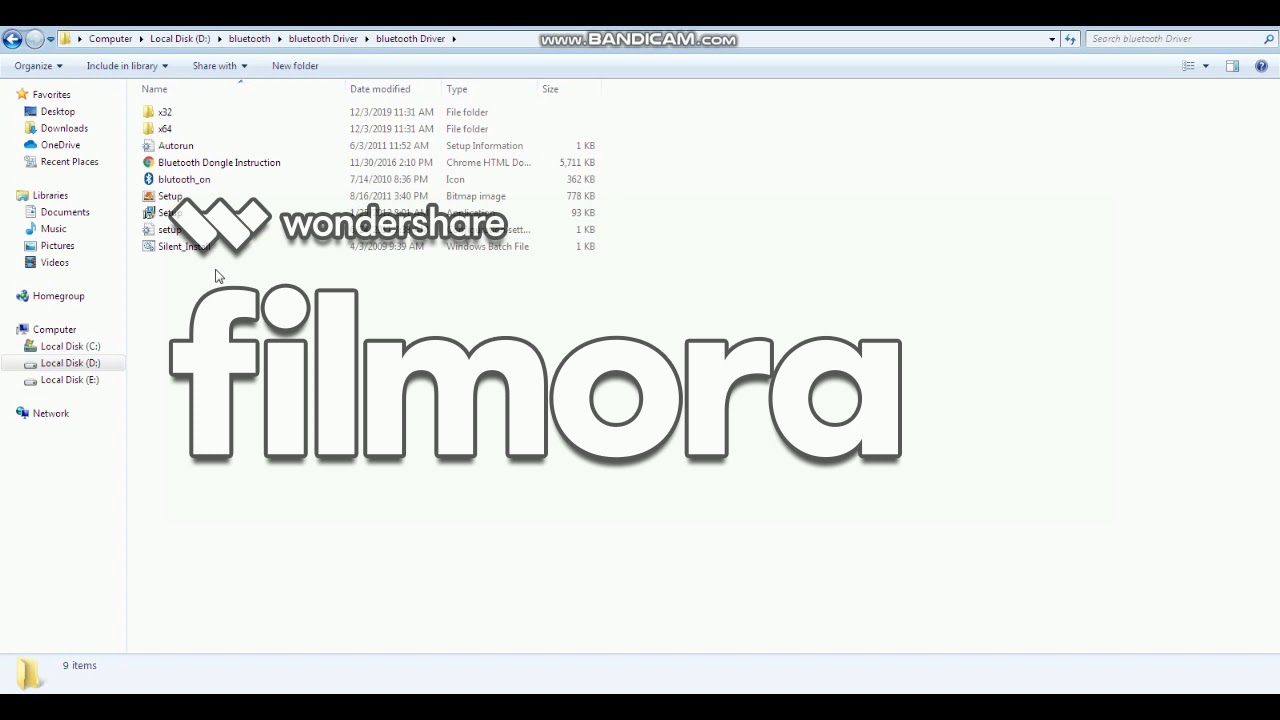This screenshot has height=720, width=1280.
Task: Click the Homegroup icon
Action: coord(22,296)
